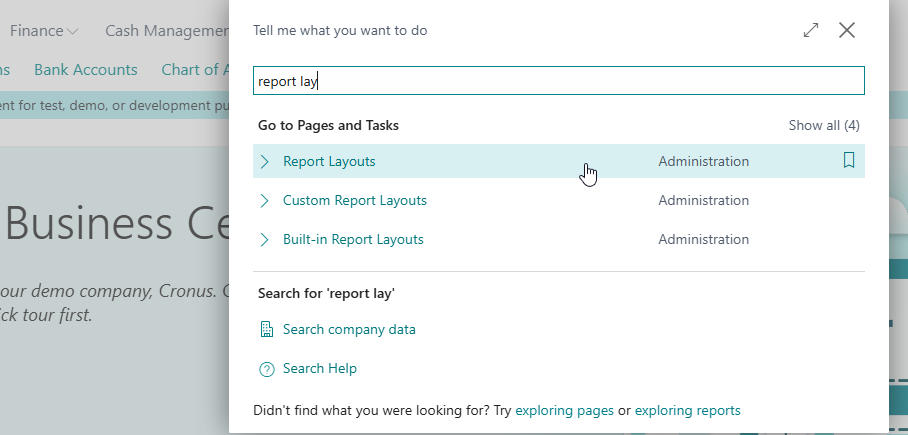Image resolution: width=908 pixels, height=435 pixels.
Task: Open the Built-in Report Layouts page
Action: 353,239
